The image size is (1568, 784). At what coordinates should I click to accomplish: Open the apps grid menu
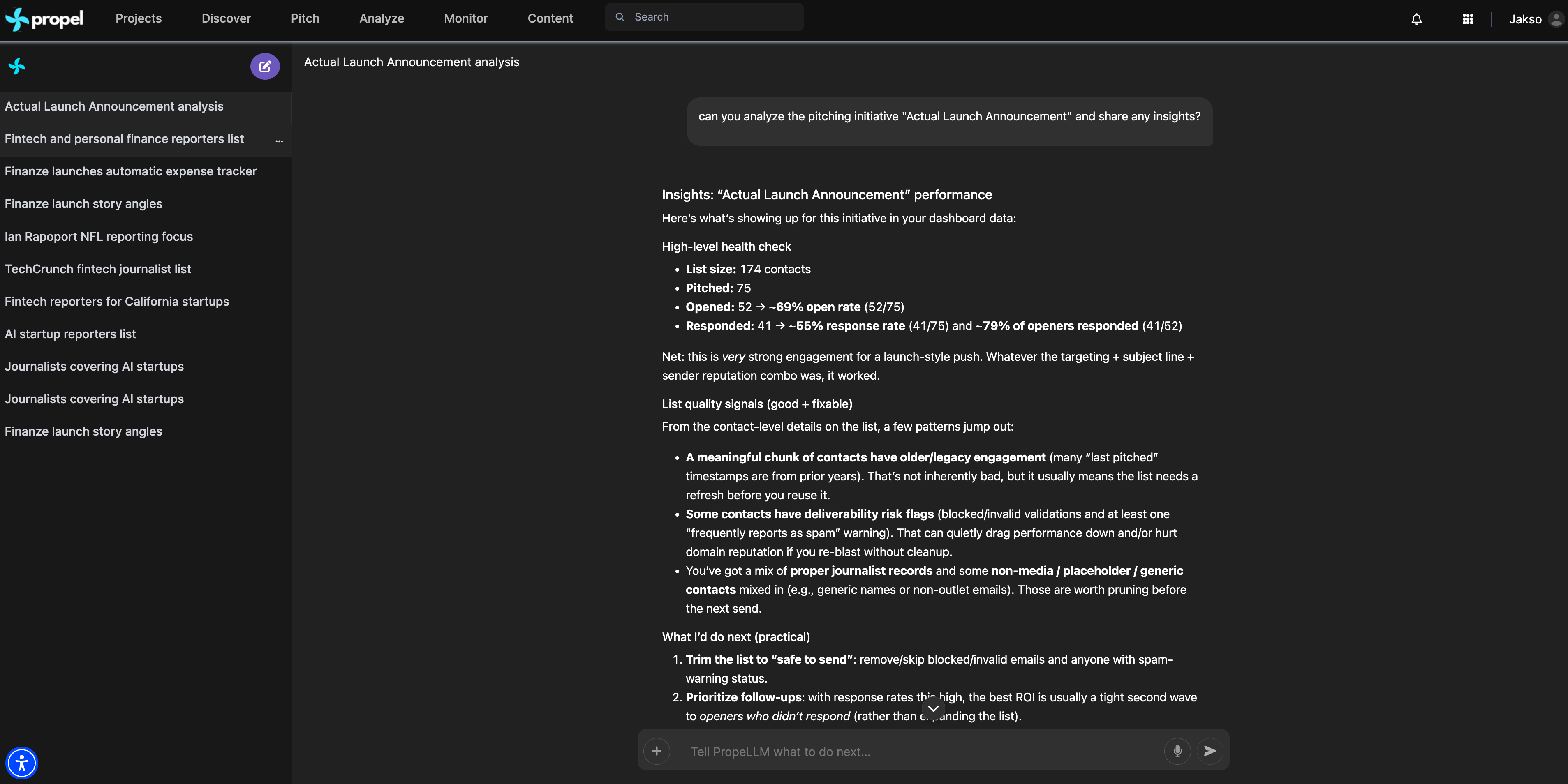(1468, 19)
